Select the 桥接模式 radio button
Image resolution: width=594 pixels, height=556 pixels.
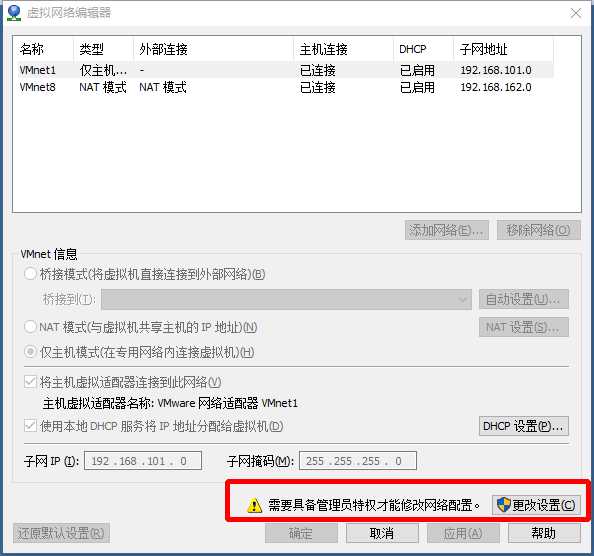point(30,274)
